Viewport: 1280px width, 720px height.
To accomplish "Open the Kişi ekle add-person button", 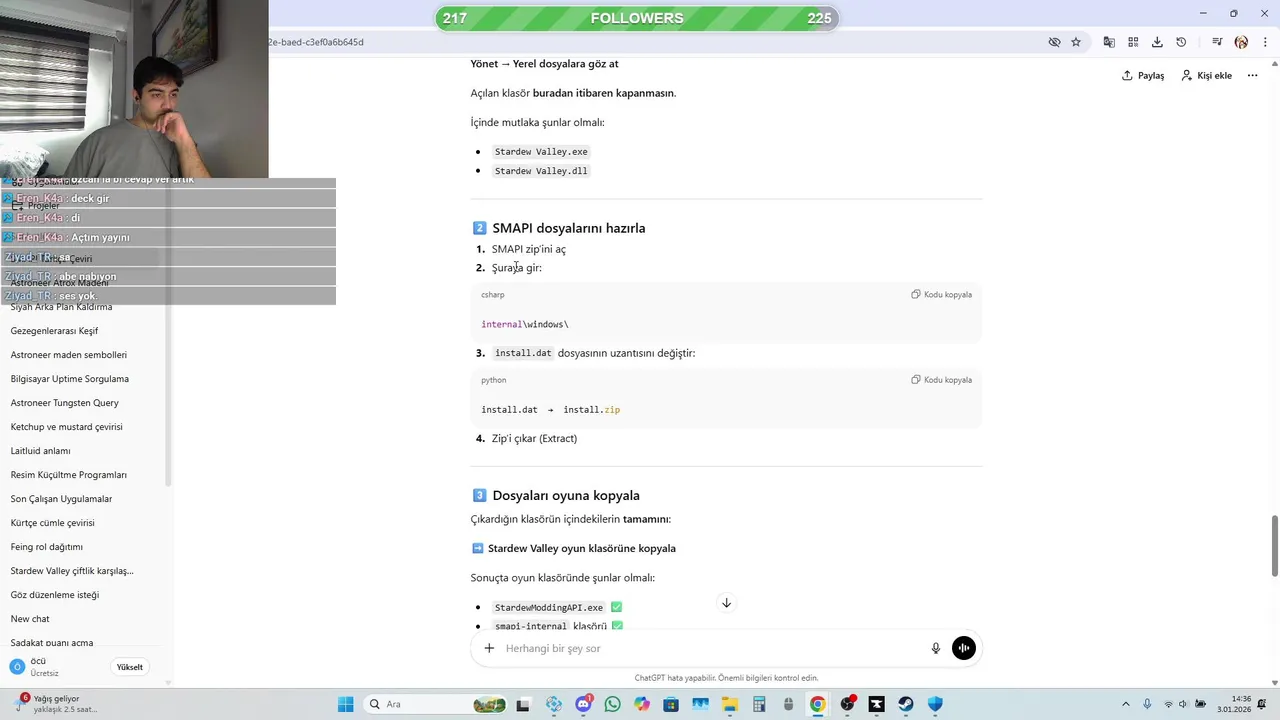I will 1206,76.
